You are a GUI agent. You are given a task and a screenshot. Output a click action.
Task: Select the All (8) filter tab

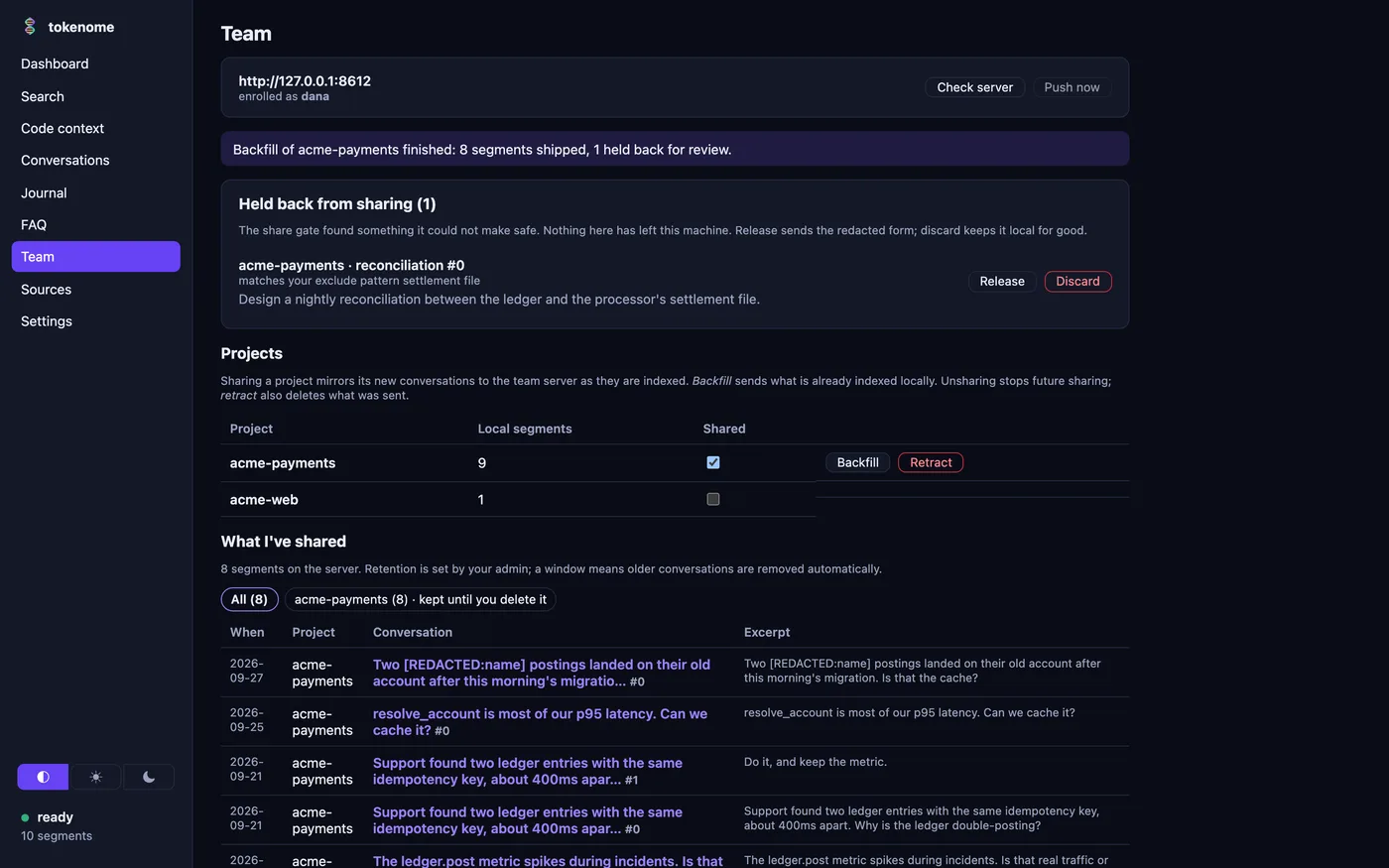[249, 599]
